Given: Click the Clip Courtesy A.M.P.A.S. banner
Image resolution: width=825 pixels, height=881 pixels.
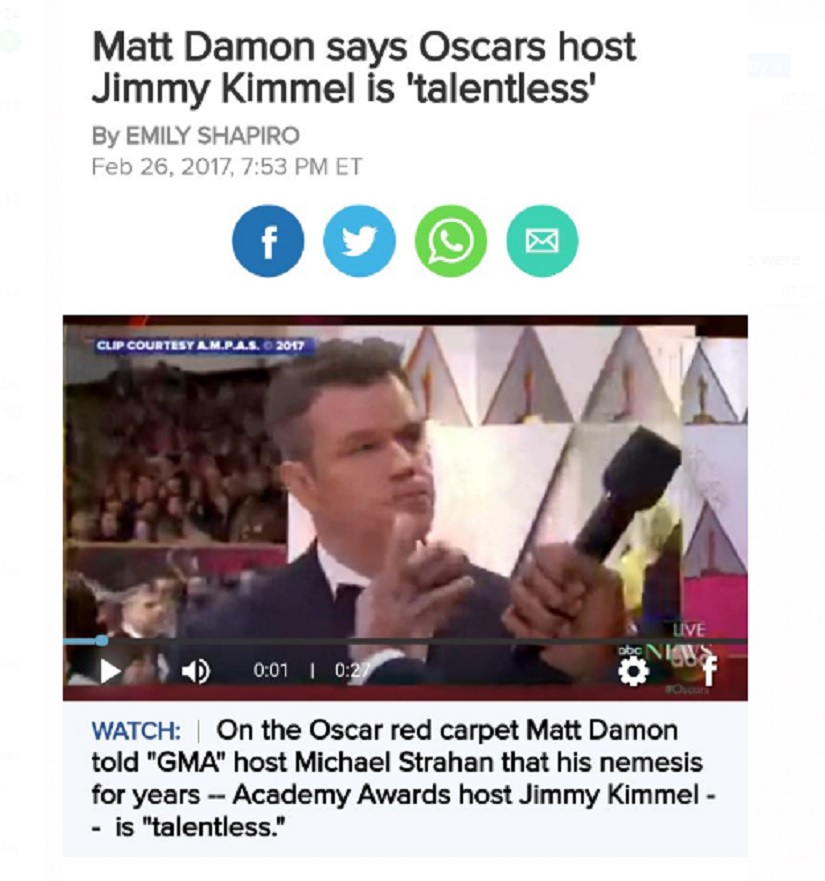Looking at the screenshot, I should point(200,345).
